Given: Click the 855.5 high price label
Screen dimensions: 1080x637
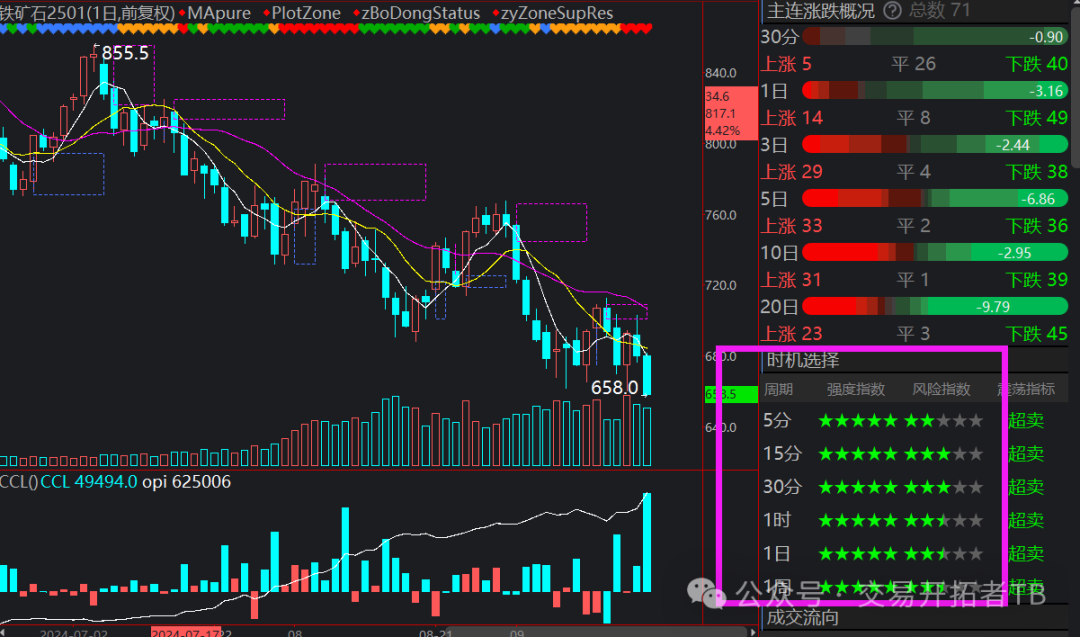Looking at the screenshot, I should [125, 53].
